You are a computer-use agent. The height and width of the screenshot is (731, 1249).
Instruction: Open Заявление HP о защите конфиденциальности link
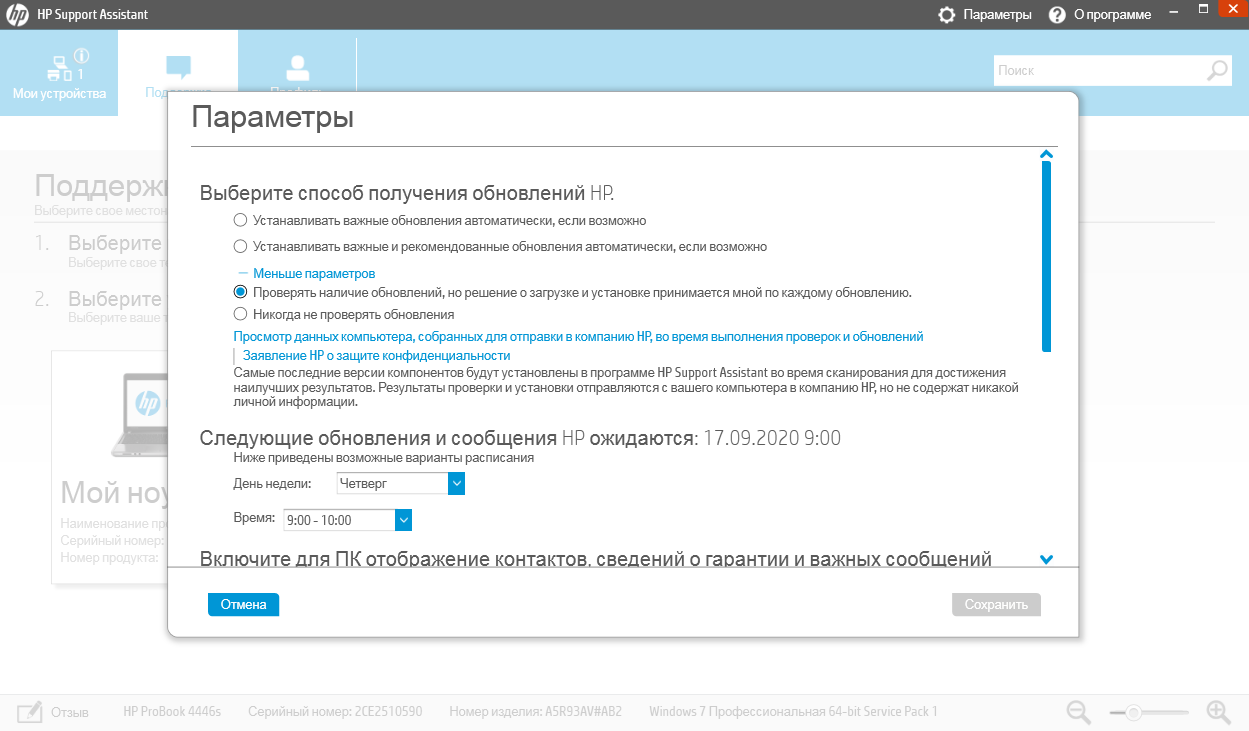(376, 355)
